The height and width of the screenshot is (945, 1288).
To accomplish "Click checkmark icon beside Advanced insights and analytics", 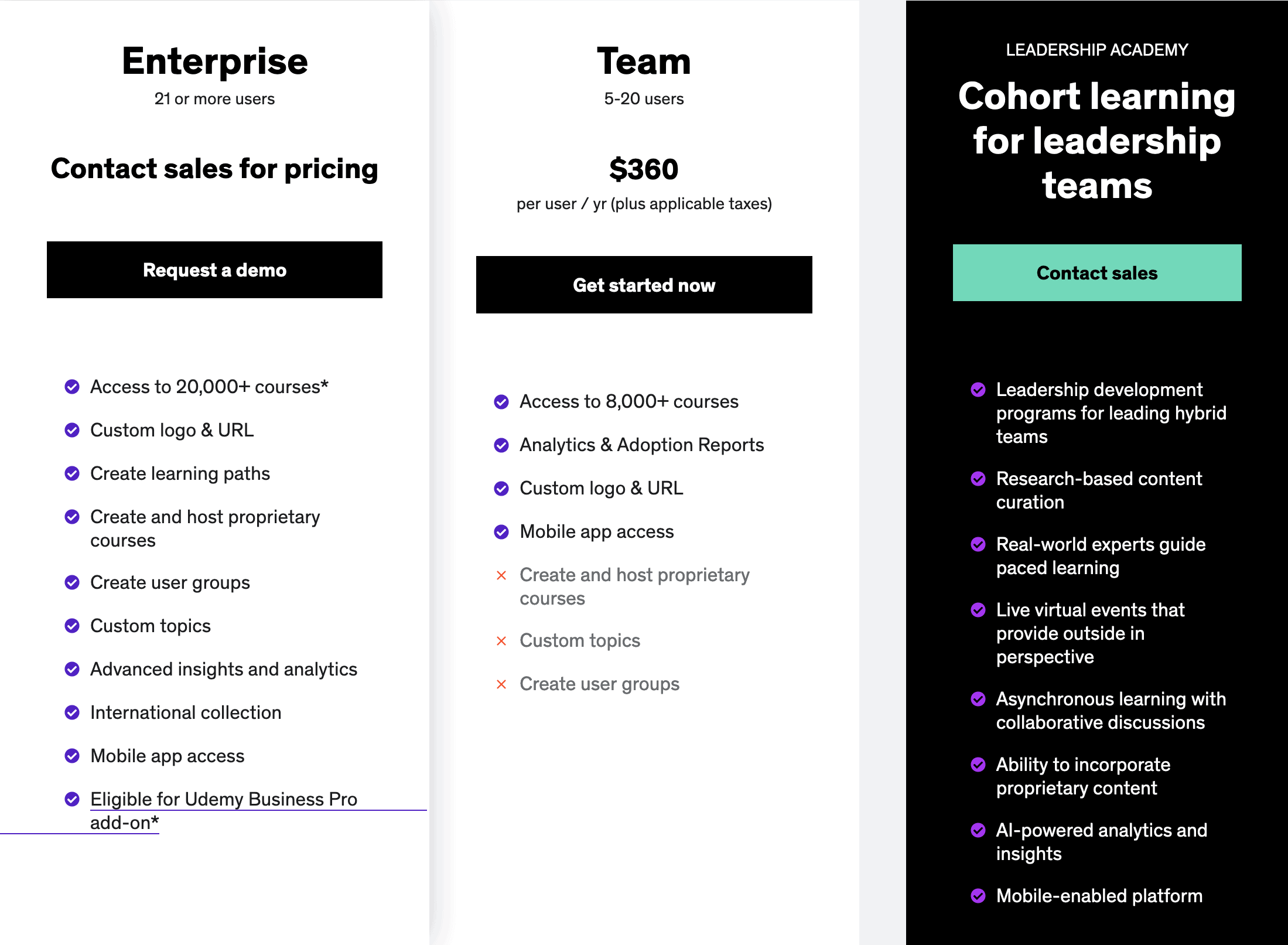I will point(72,669).
